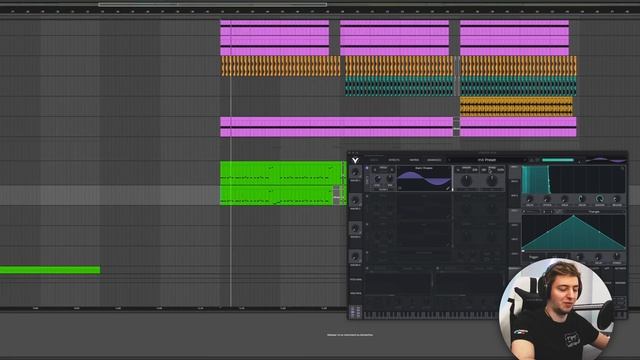Open the MATRIX tab in Vital
The width and height of the screenshot is (640, 360).
pos(414,160)
